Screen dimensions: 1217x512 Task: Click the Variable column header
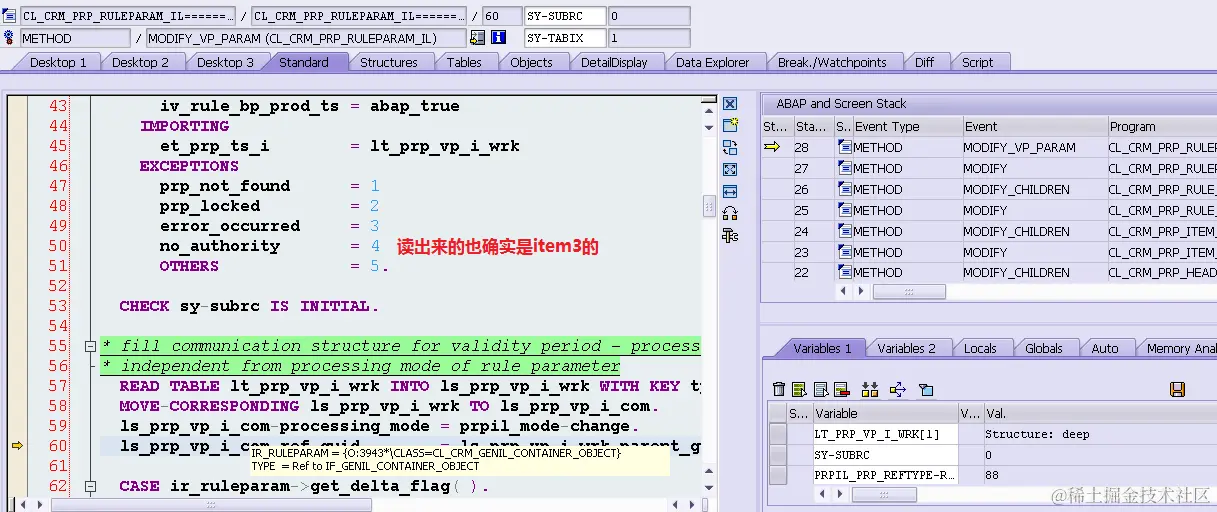click(885, 413)
